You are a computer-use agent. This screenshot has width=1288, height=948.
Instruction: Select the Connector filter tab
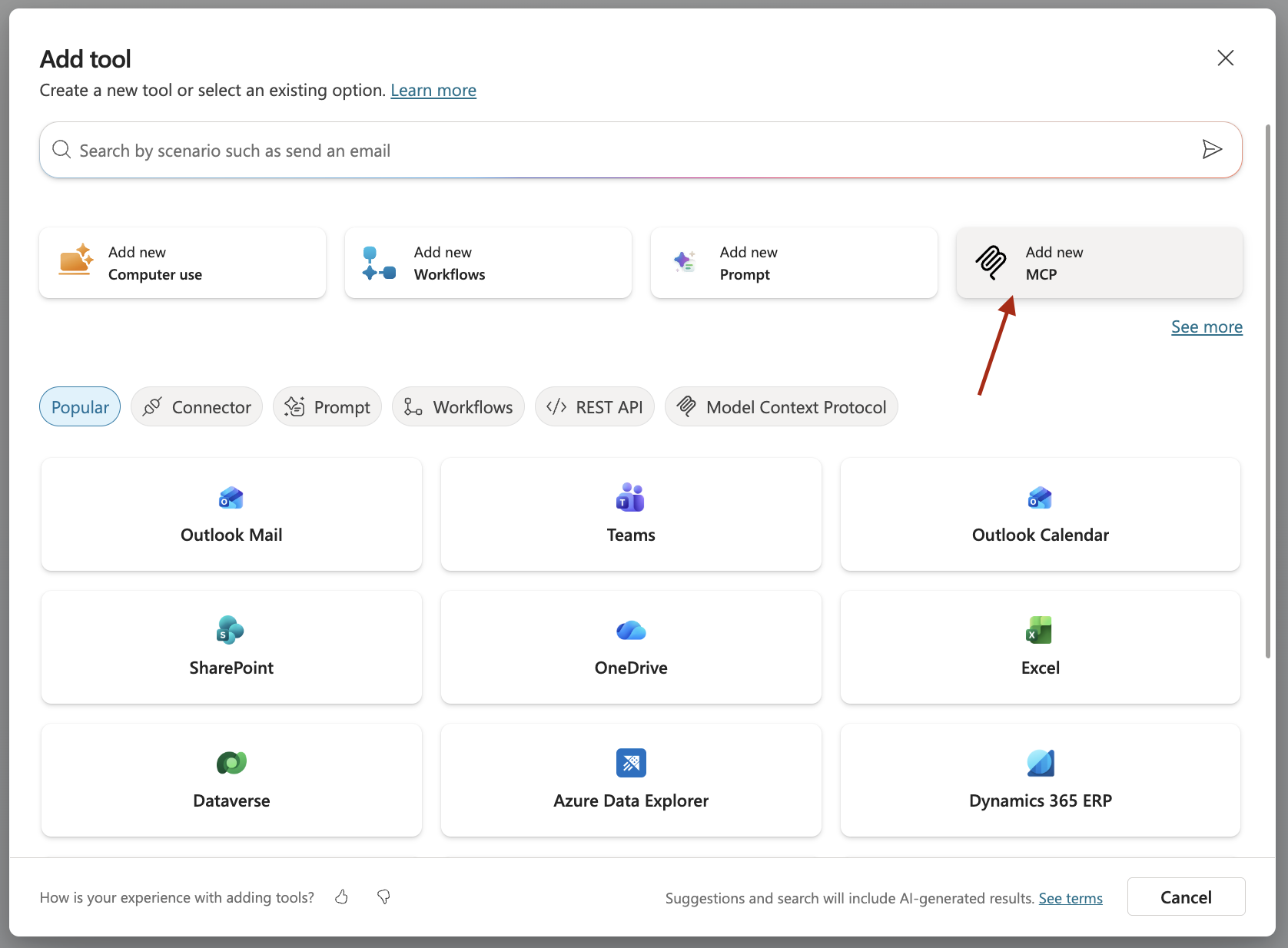(197, 406)
